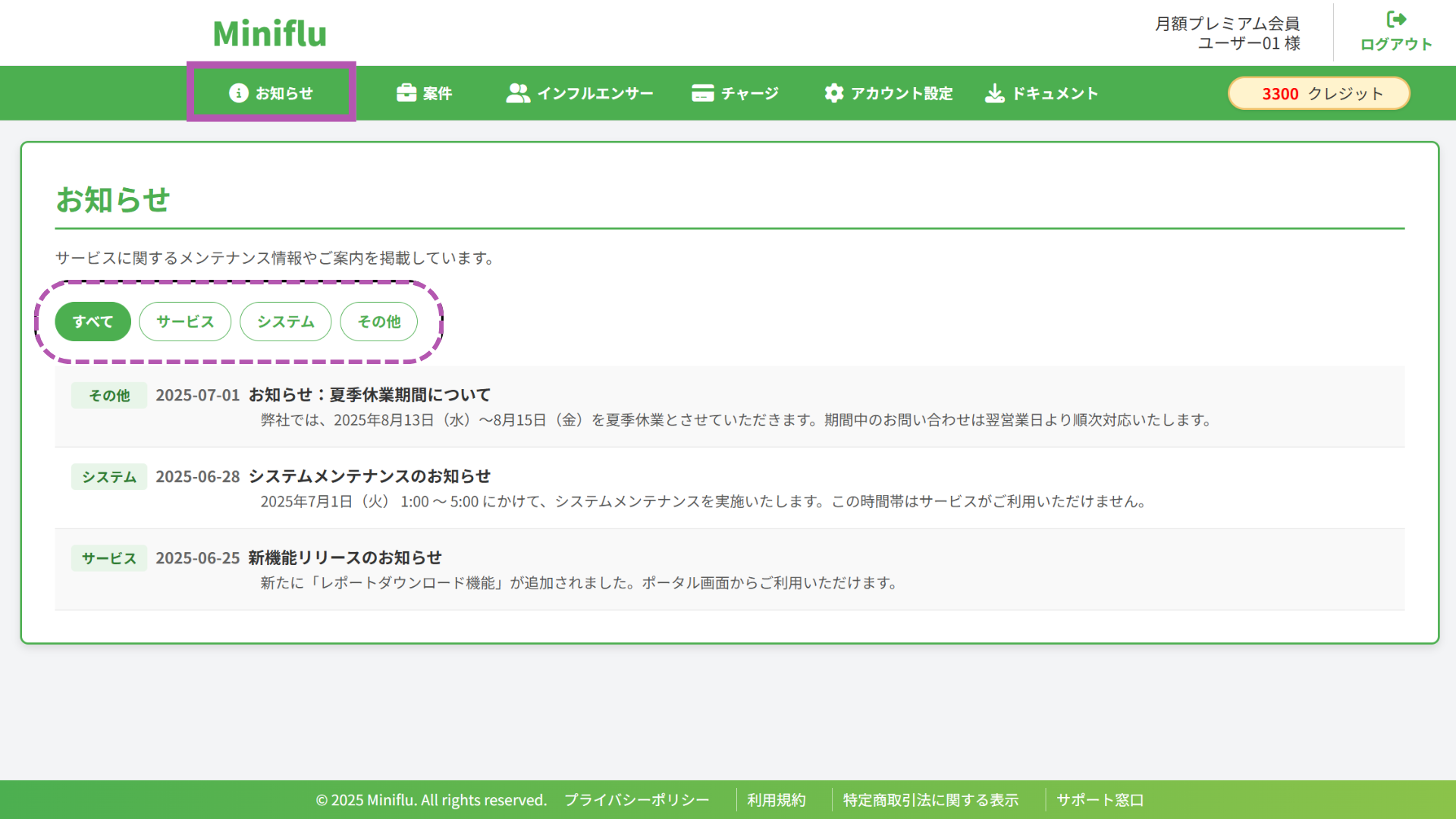Select the サービス filter pill
The height and width of the screenshot is (819, 1456).
[184, 322]
